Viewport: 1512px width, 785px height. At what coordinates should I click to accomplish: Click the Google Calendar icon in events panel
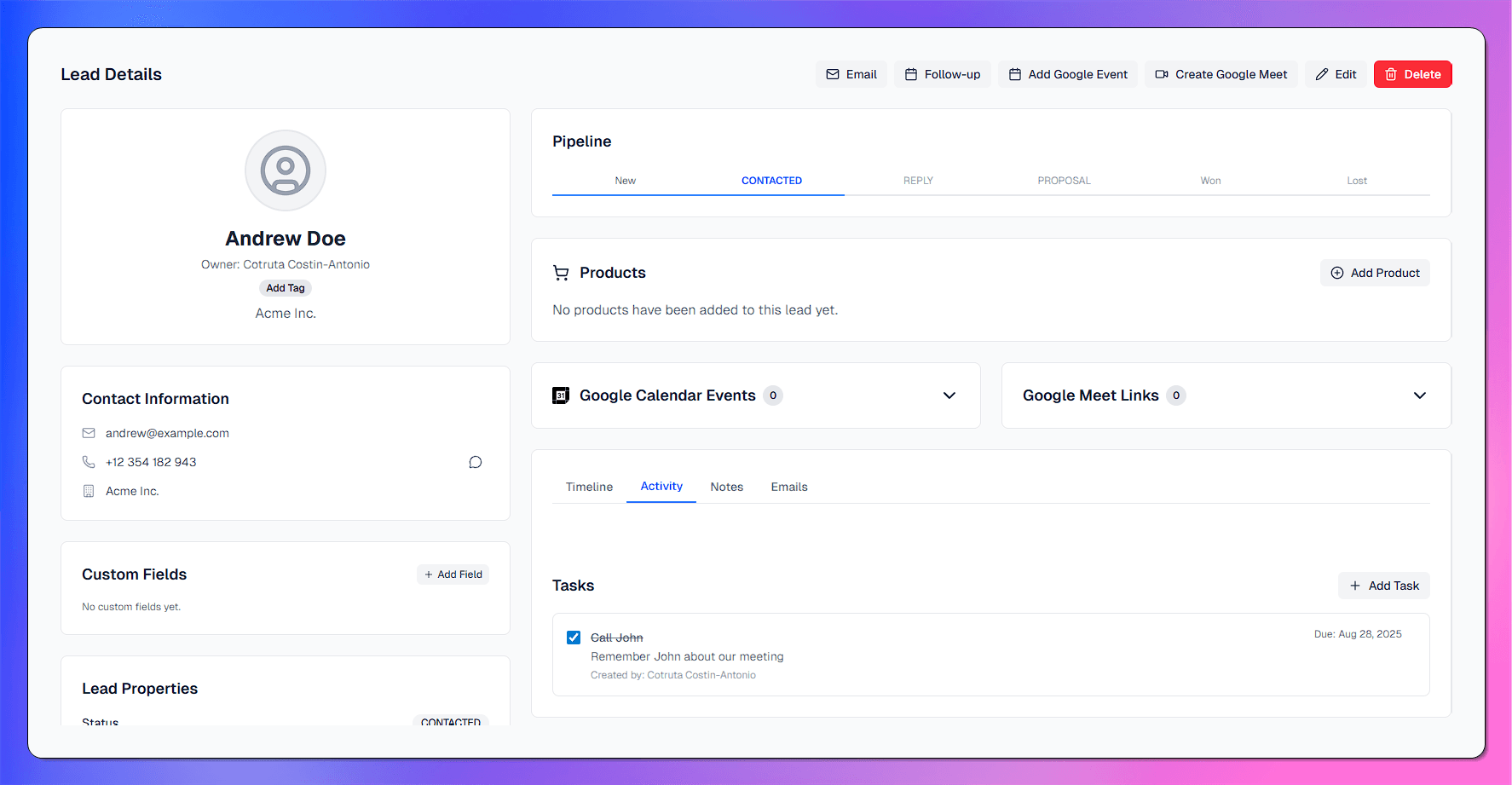click(x=561, y=395)
